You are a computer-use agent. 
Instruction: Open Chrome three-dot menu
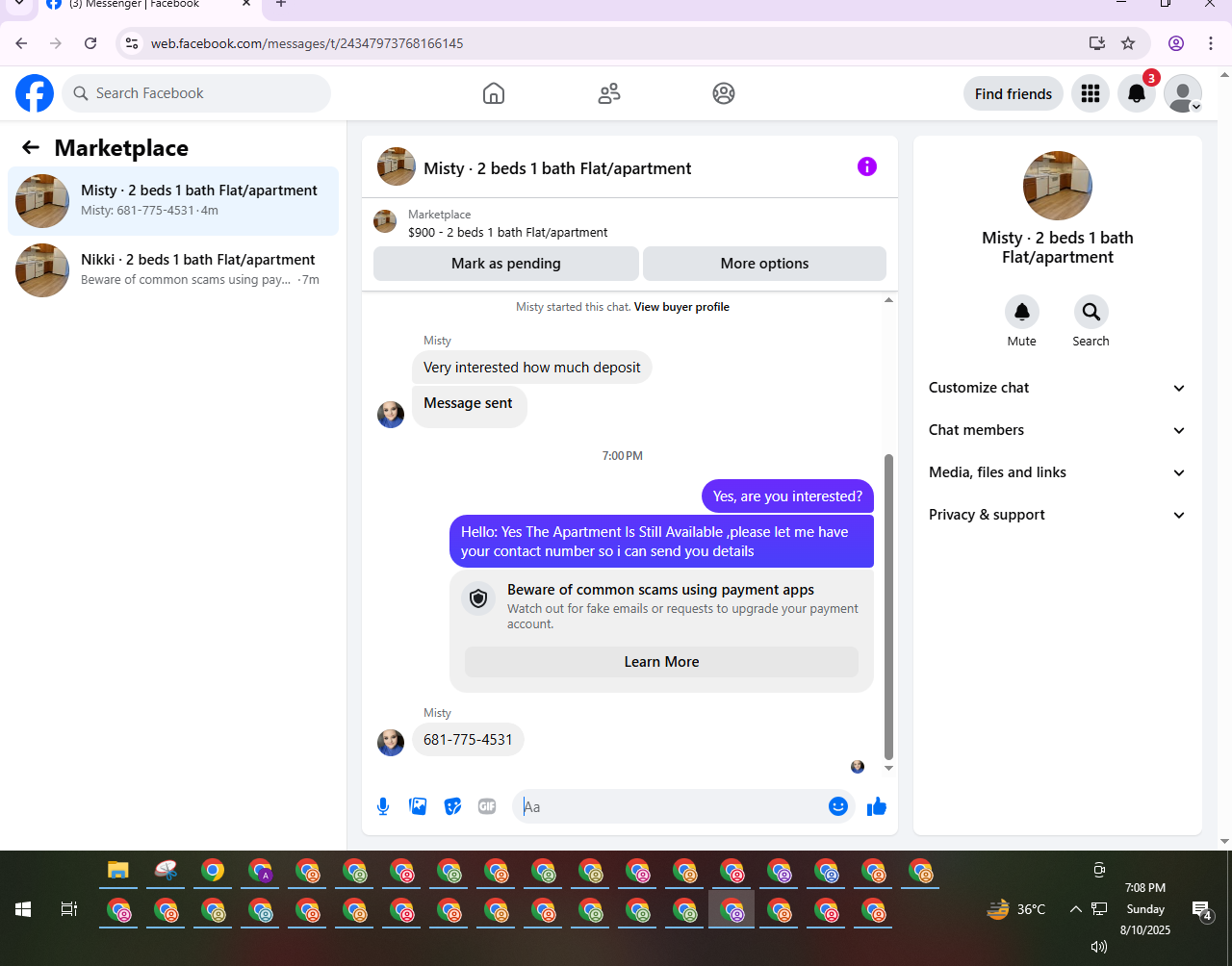click(1211, 43)
